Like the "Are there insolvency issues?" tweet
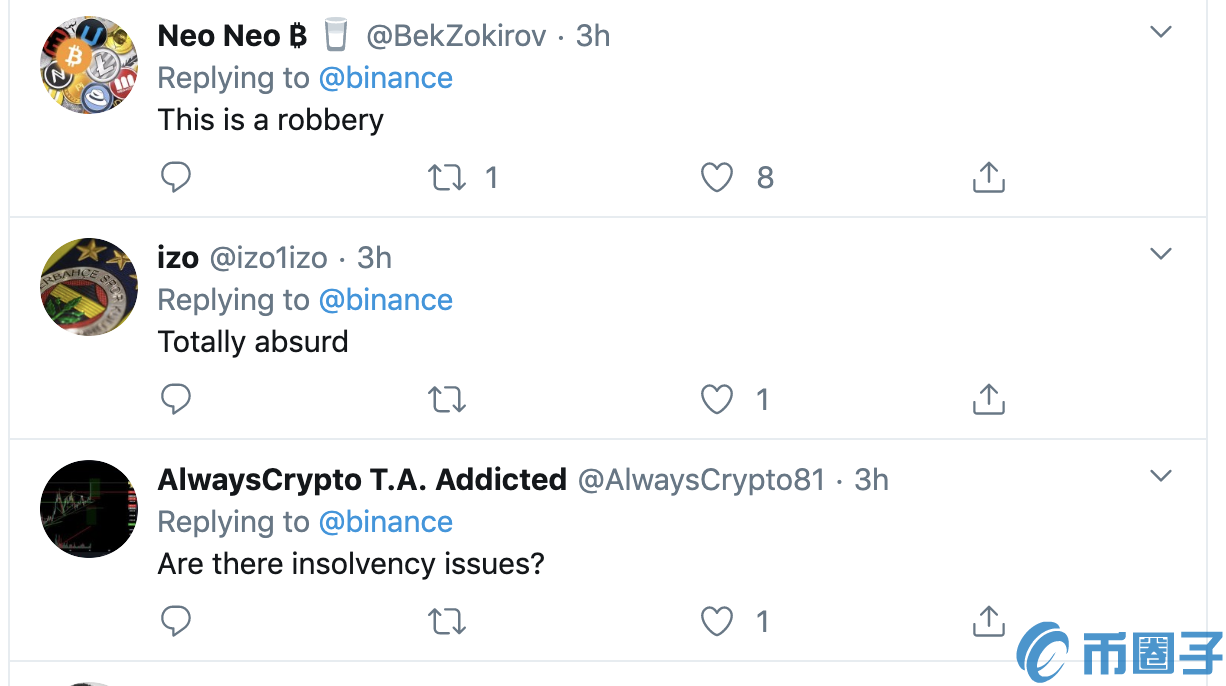This screenshot has height=686, width=1226. [x=717, y=622]
